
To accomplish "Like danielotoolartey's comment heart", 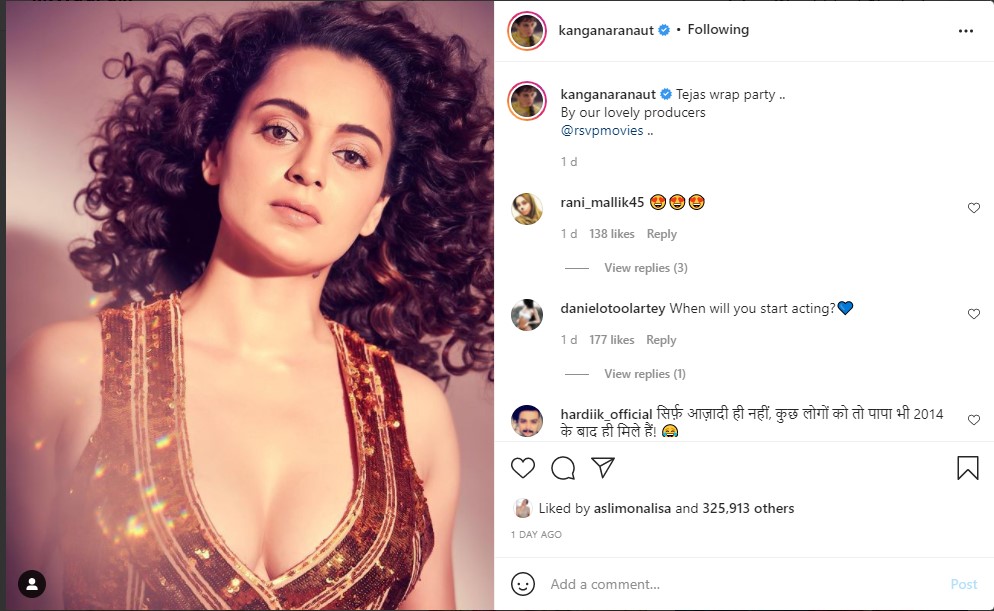I will tap(974, 313).
